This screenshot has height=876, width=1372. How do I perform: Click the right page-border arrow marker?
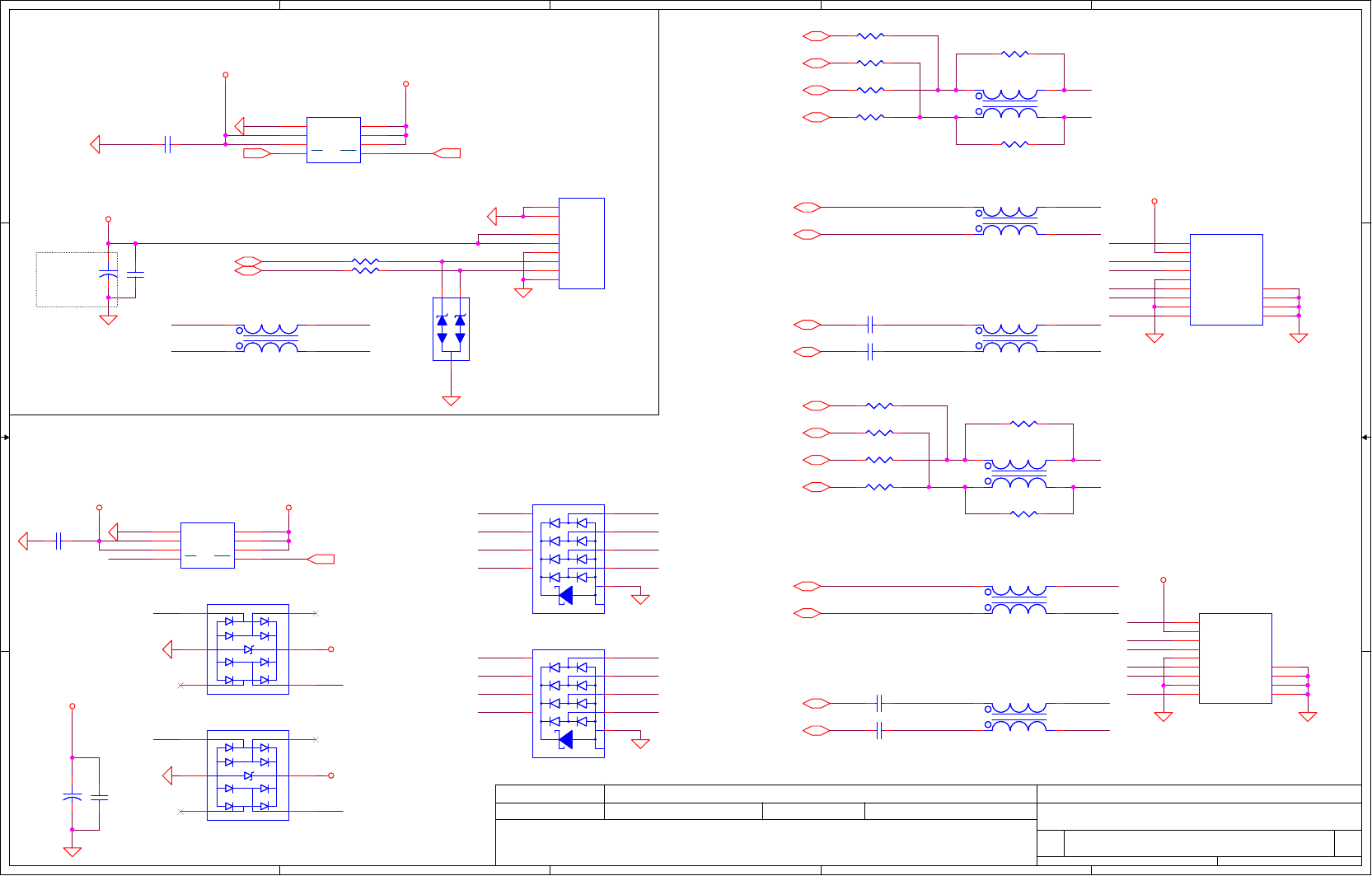pyautogui.click(x=1365, y=437)
